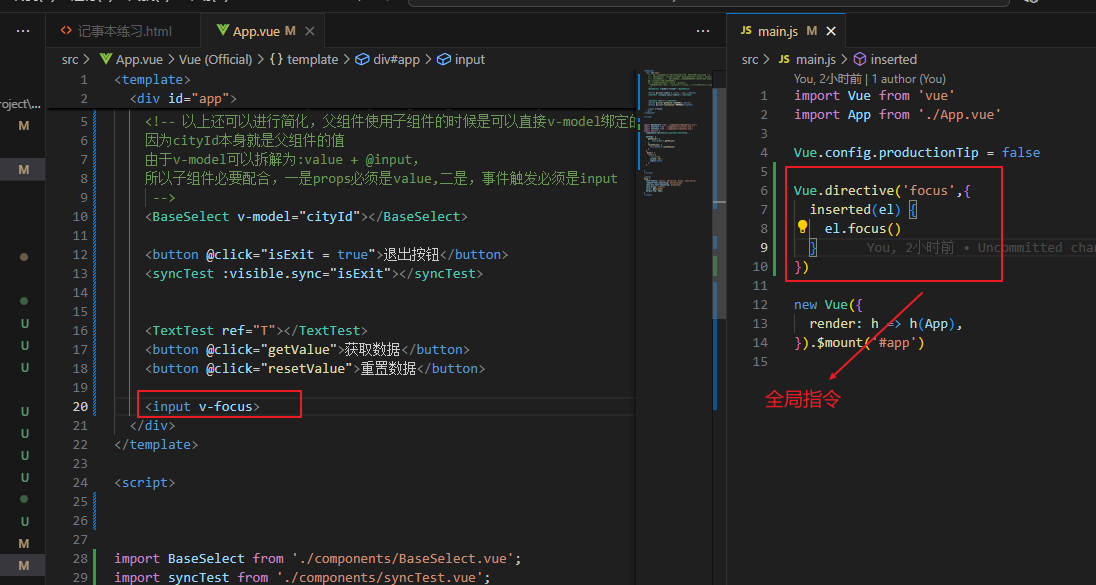Close the main.js tab

coord(831,31)
